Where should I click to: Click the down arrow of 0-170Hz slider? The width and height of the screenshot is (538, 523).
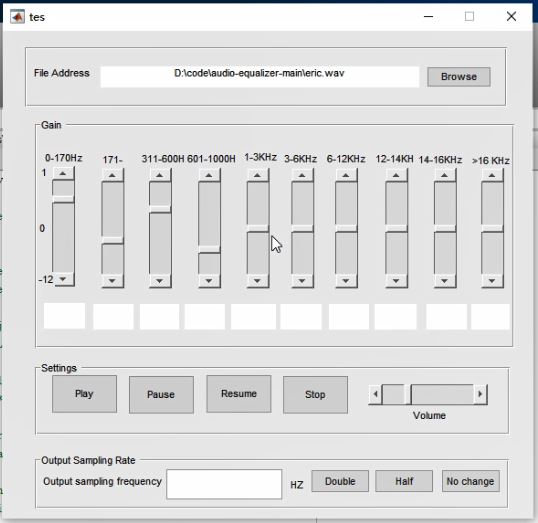63,279
